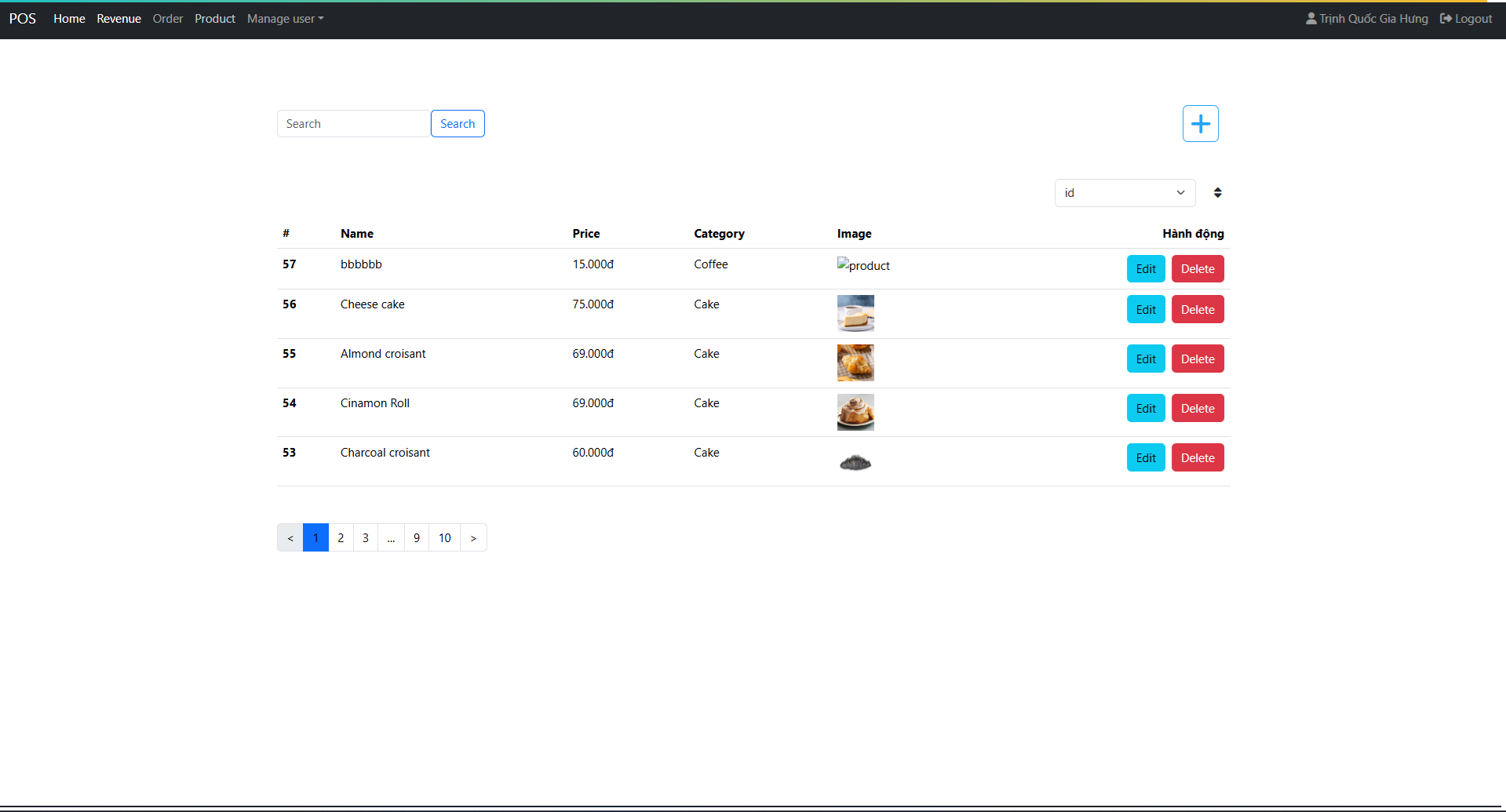Click the plus icon to add product
Image resolution: width=1506 pixels, height=812 pixels.
click(1200, 124)
